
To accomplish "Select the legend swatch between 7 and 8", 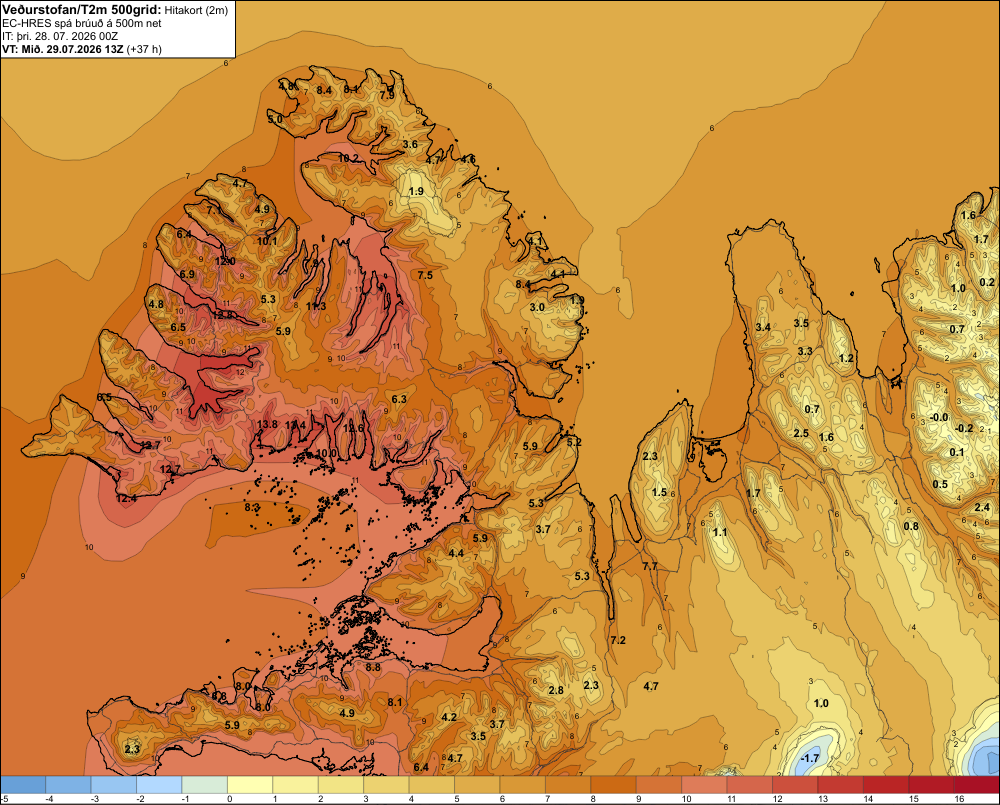I will [x=568, y=784].
